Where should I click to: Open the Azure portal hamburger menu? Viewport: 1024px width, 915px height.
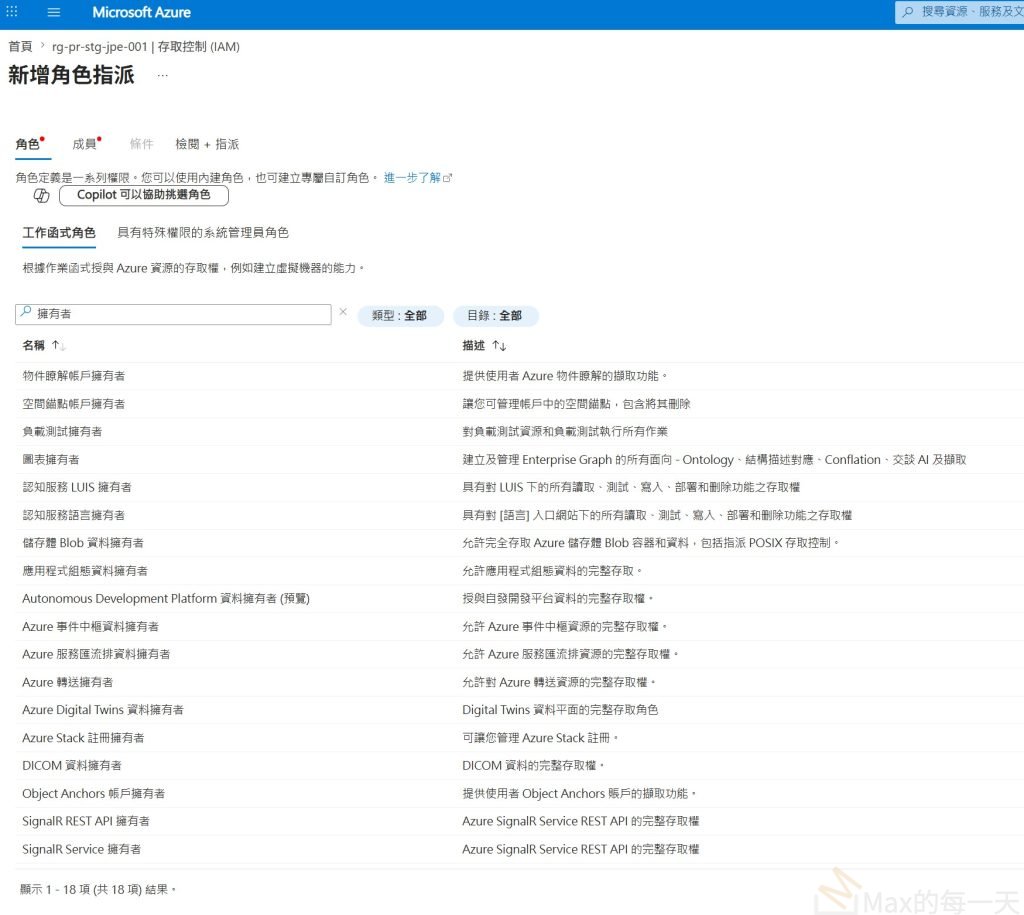(54, 12)
